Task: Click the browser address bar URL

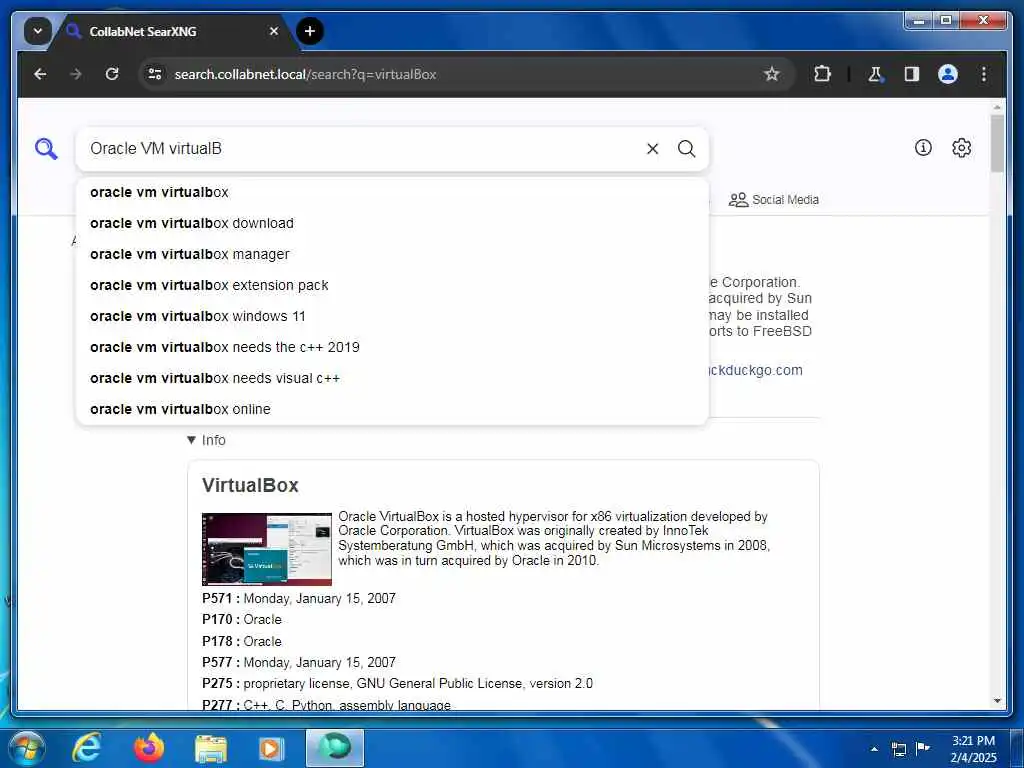Action: pyautogui.click(x=305, y=74)
